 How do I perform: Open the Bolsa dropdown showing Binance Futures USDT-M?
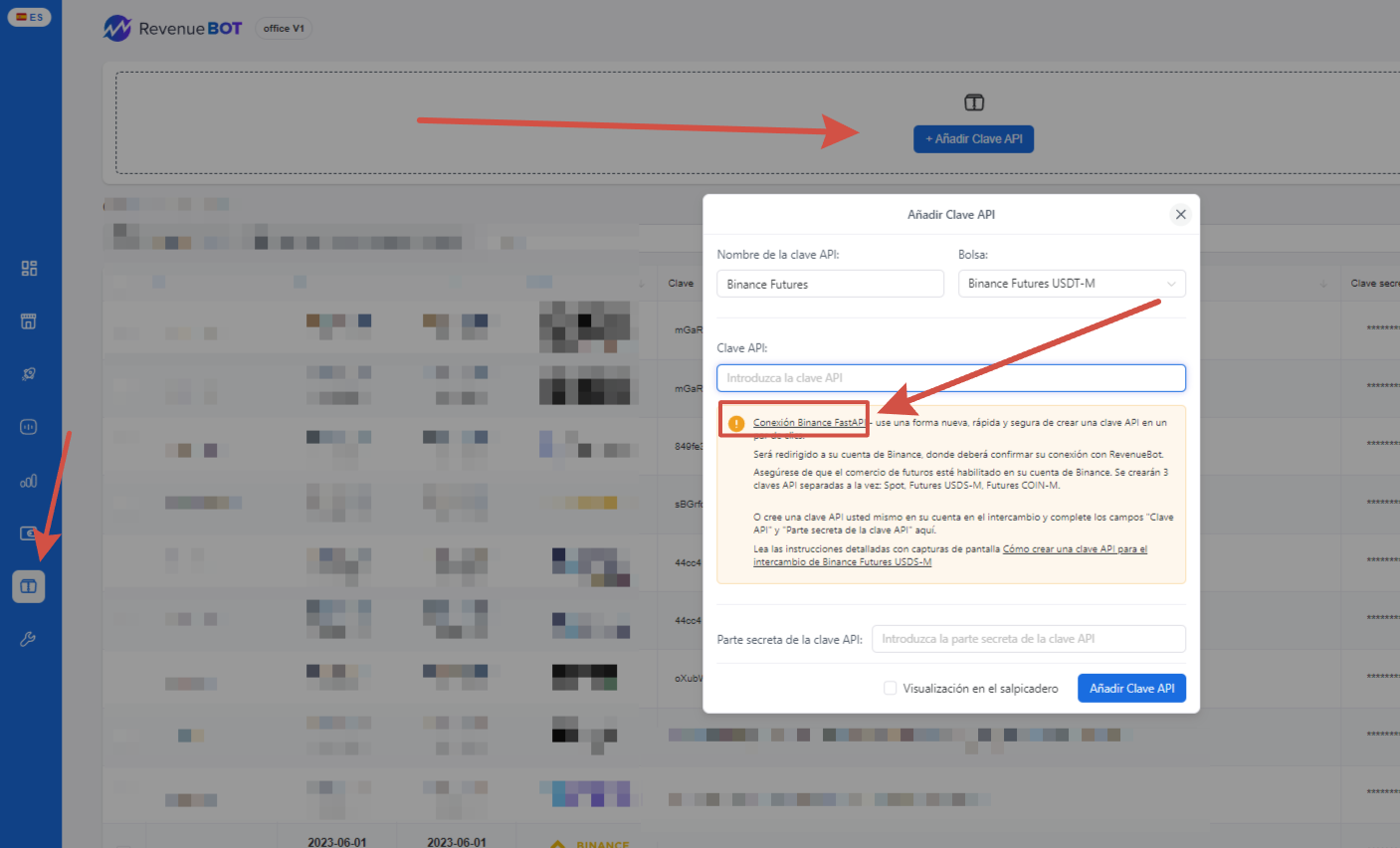[x=1072, y=284]
